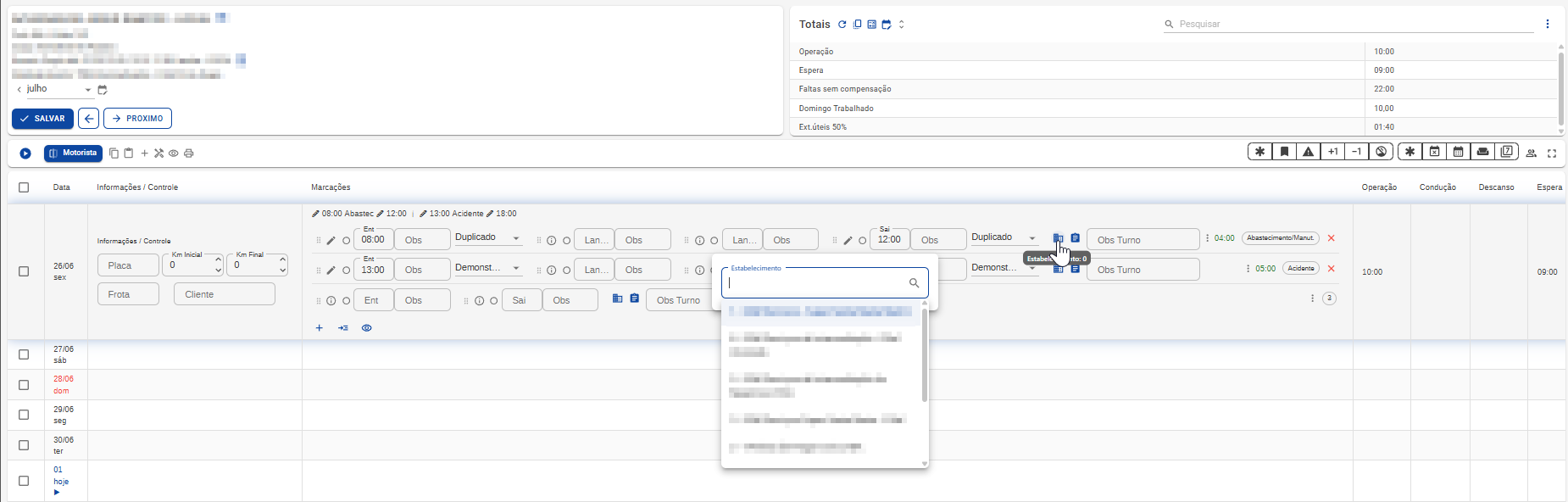Click the calculator icon beside Totais
1568x502 pixels.
pyautogui.click(x=871, y=25)
